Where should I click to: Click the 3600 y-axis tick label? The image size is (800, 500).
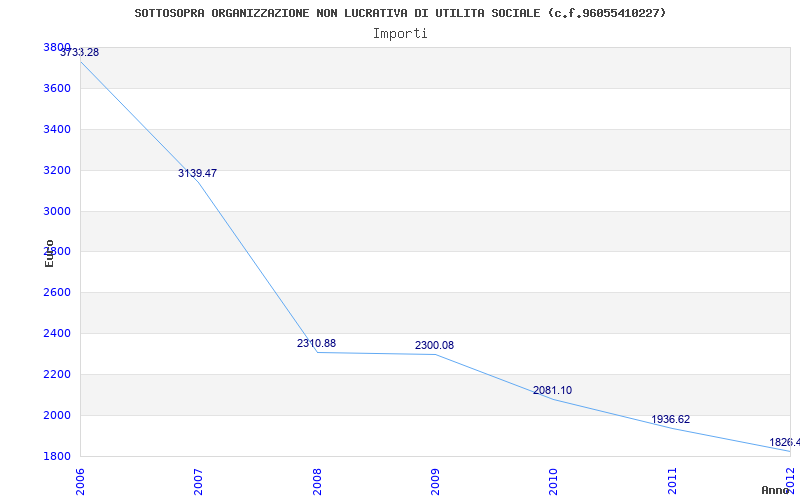57,88
